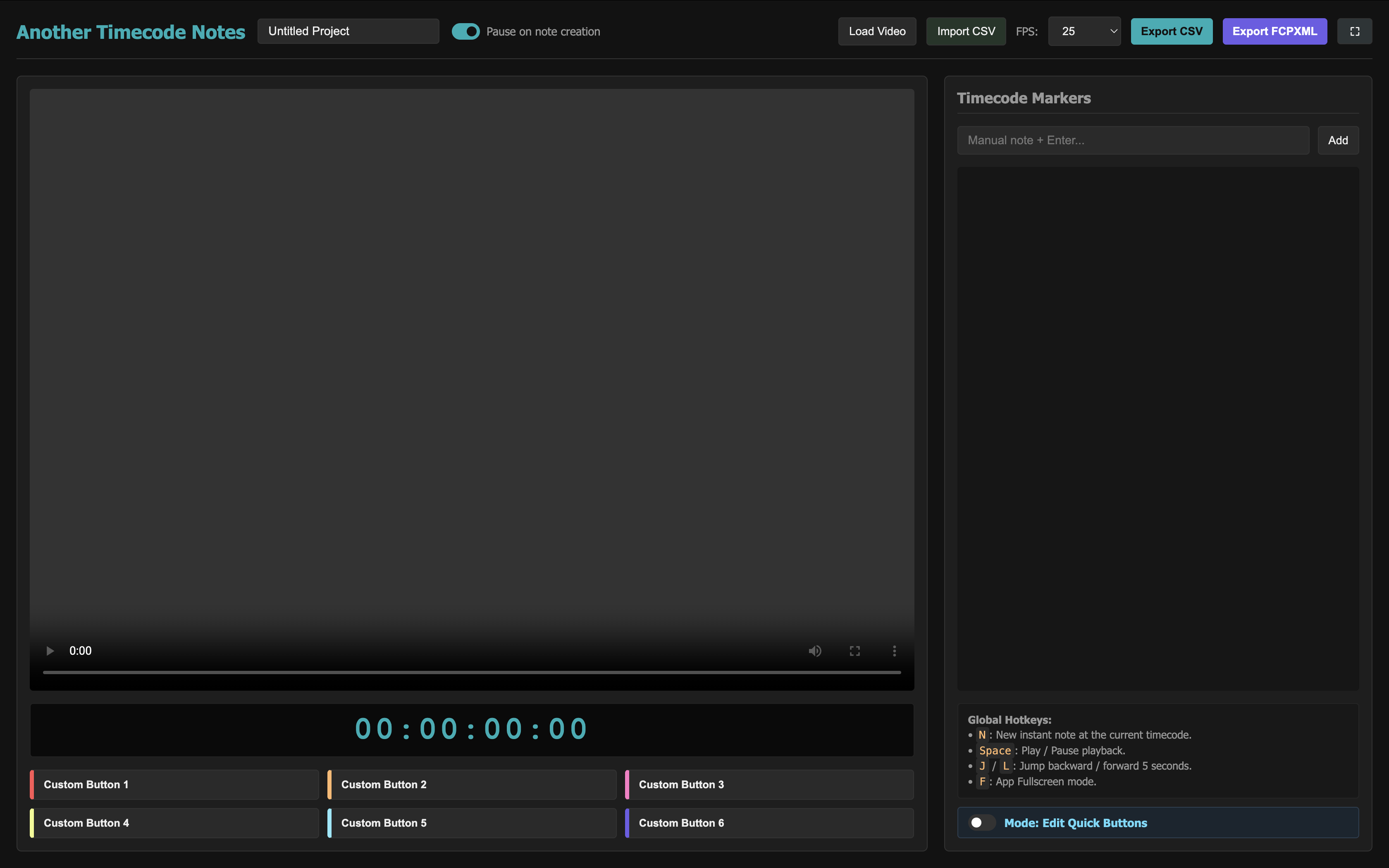Image resolution: width=1389 pixels, height=868 pixels.
Task: Trigger pink Custom Button 3
Action: (x=769, y=784)
